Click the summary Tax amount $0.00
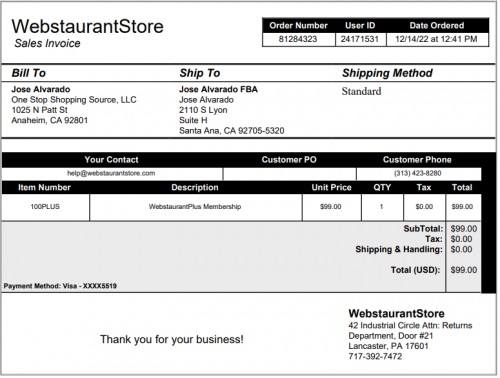 tap(461, 239)
